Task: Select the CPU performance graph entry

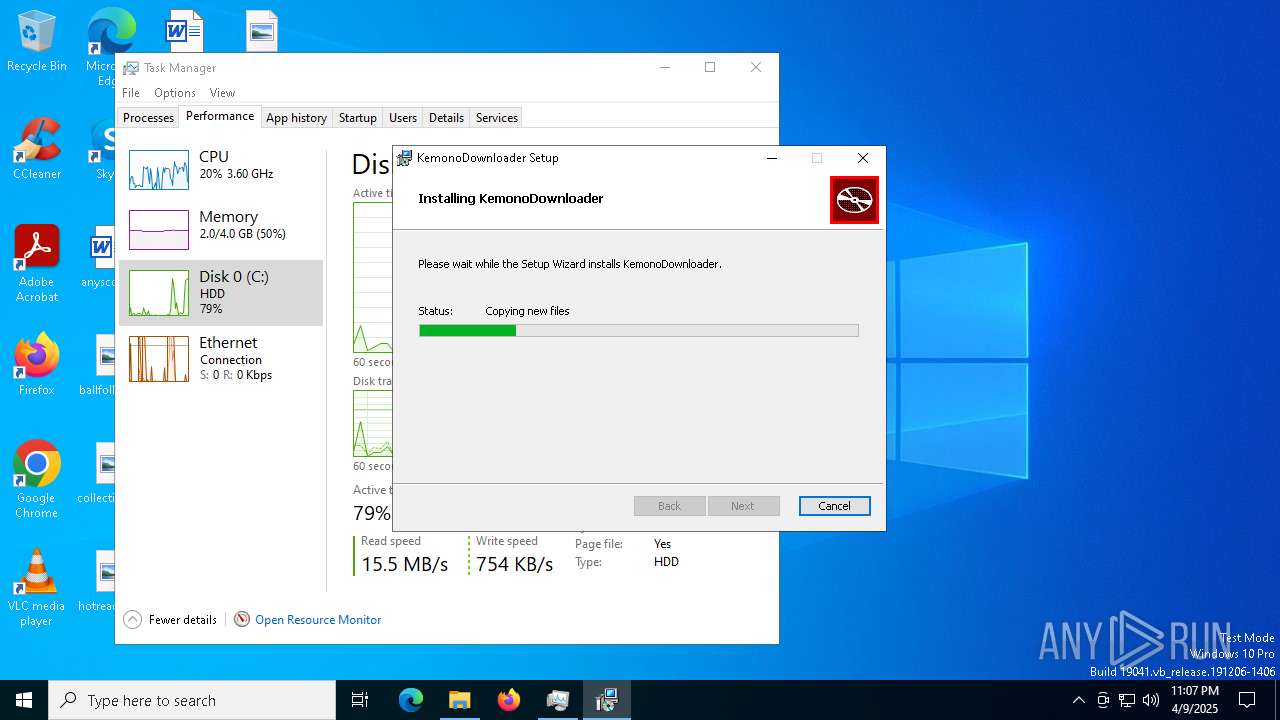Action: pos(221,170)
